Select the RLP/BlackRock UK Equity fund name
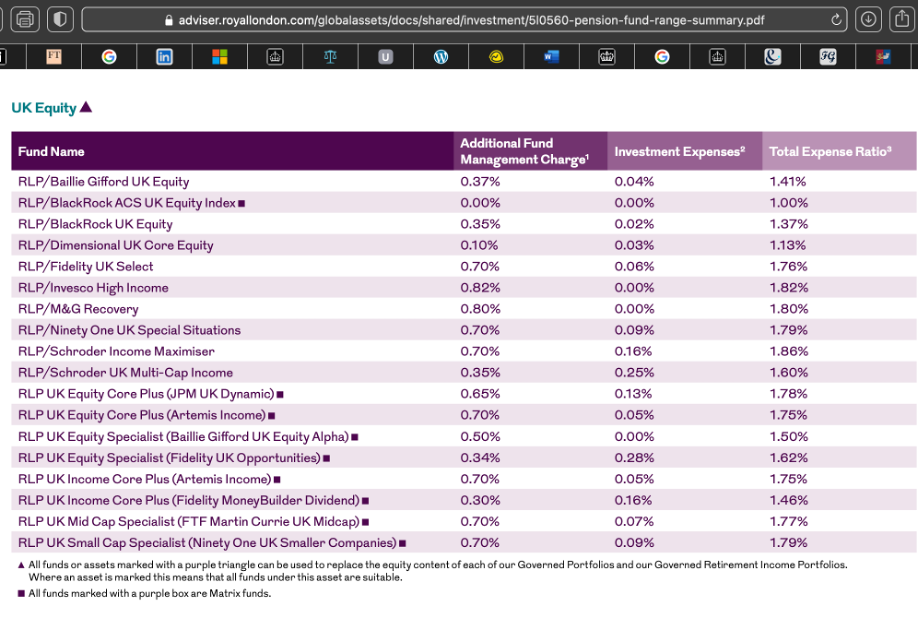This screenshot has width=918, height=630. (95, 224)
